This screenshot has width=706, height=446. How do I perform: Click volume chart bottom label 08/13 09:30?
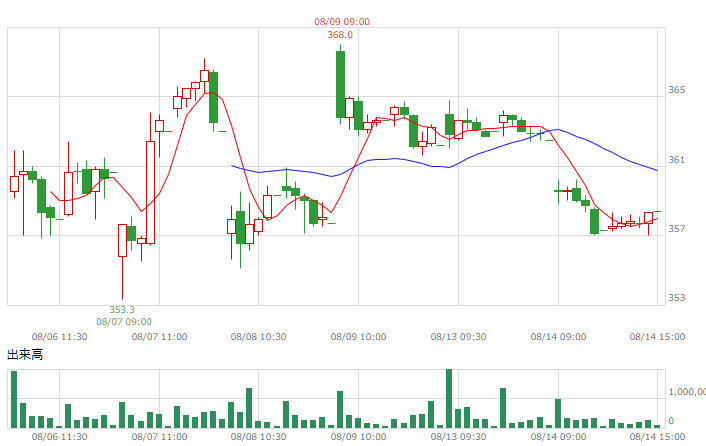[x=458, y=437]
